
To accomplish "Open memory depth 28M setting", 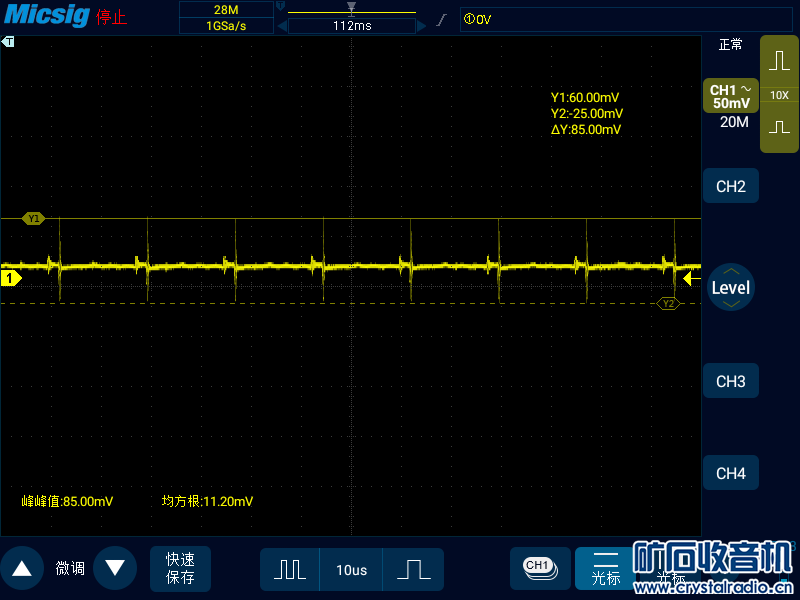I will click(x=226, y=10).
